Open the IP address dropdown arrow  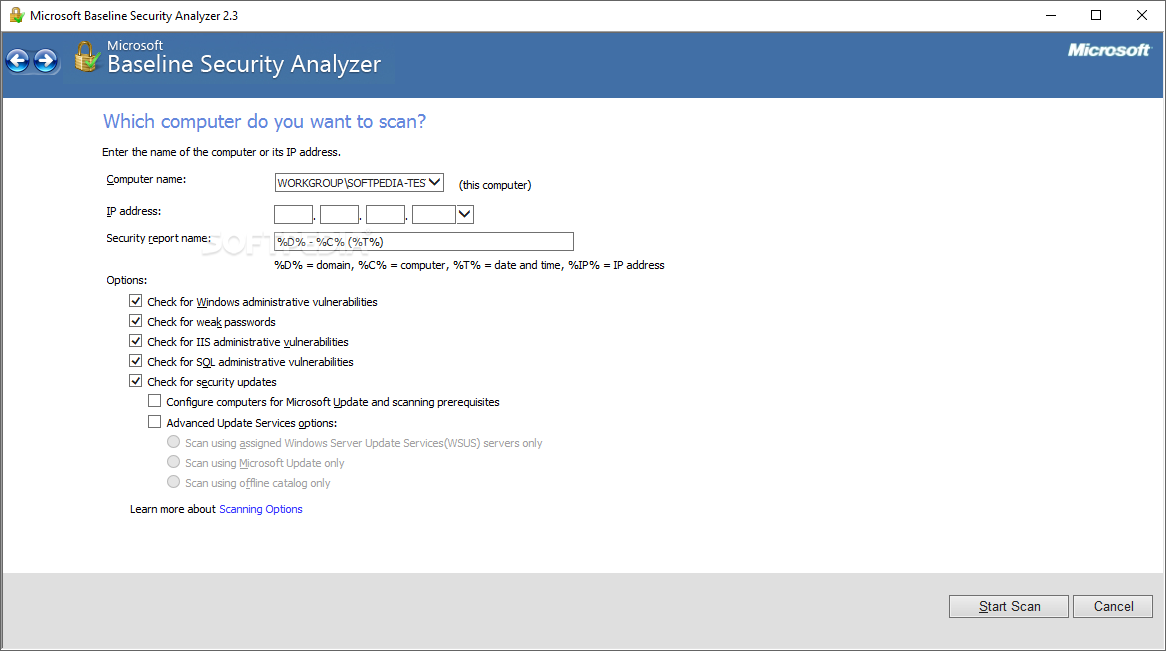click(465, 214)
